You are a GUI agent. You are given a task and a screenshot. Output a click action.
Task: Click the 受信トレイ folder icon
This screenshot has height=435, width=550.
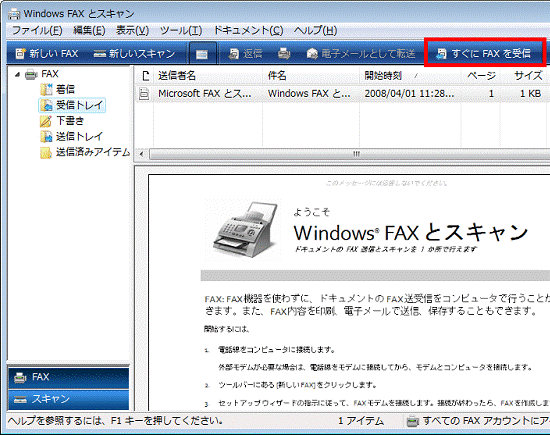[x=46, y=105]
